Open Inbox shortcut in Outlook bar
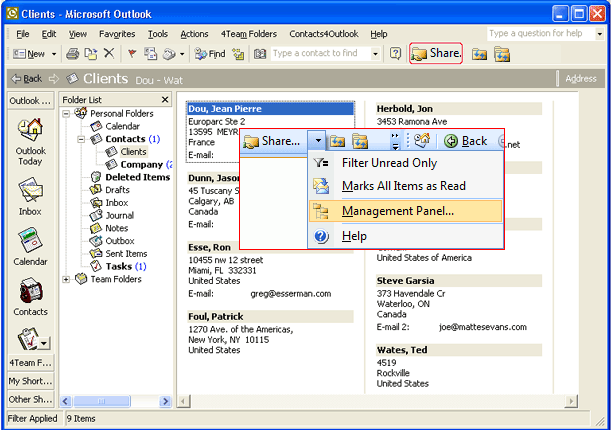The image size is (611, 430). [x=30, y=197]
